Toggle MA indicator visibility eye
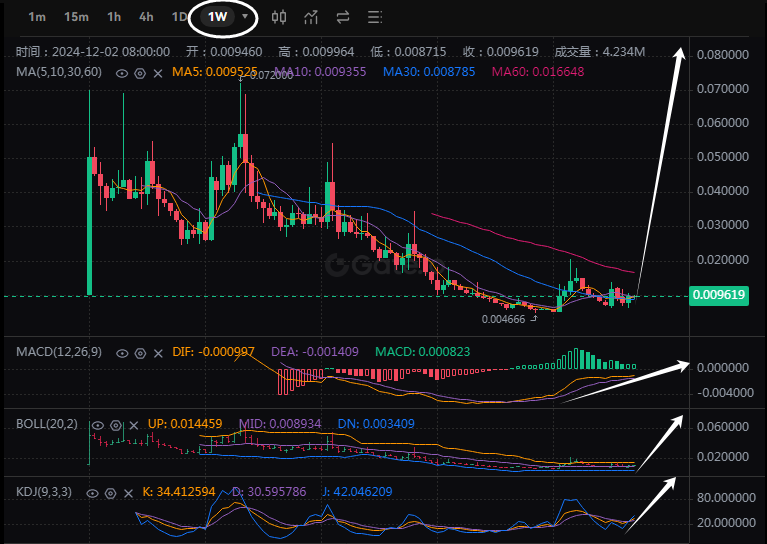This screenshot has width=767, height=544. pos(122,73)
